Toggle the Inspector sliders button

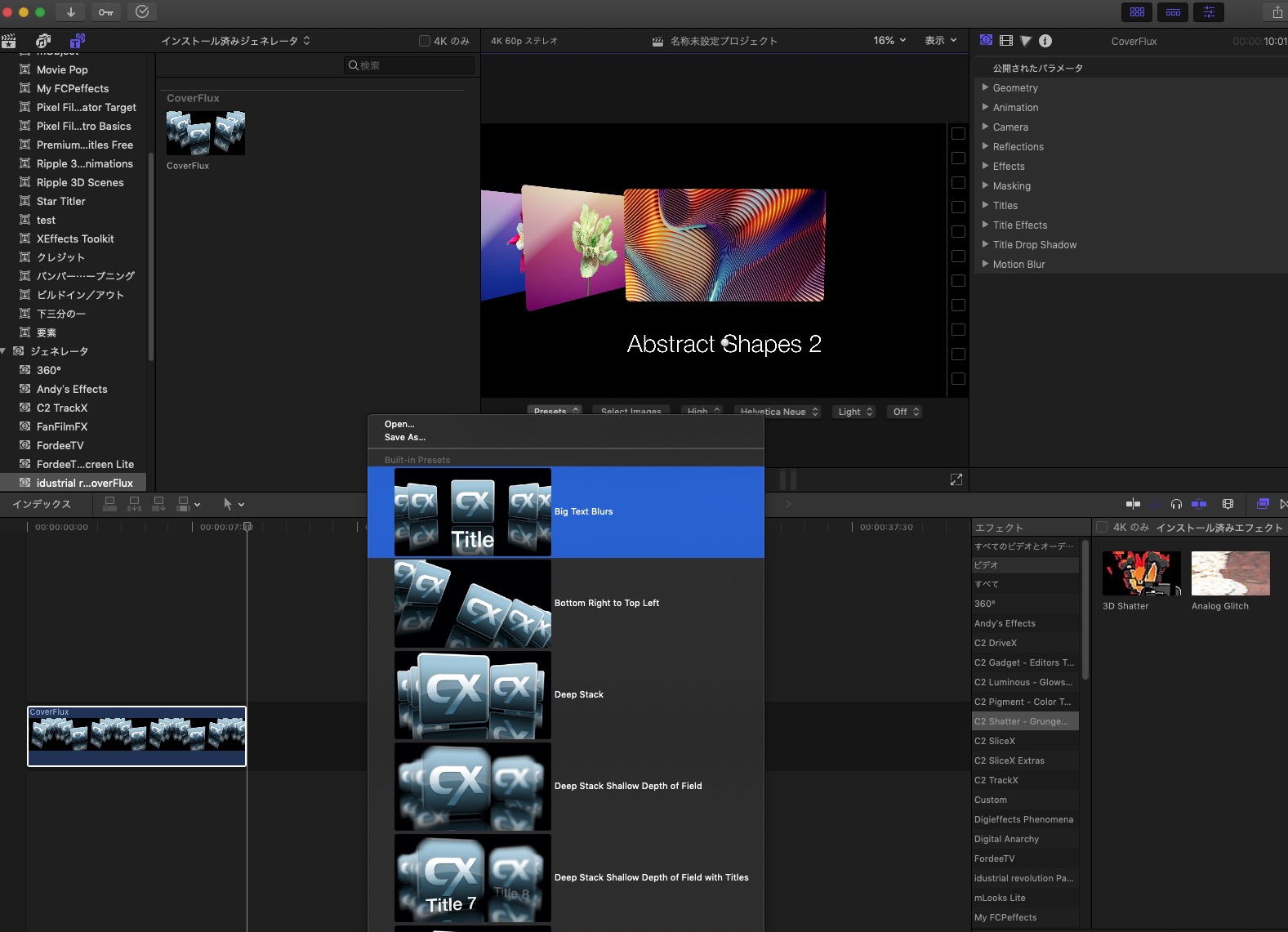1209,12
